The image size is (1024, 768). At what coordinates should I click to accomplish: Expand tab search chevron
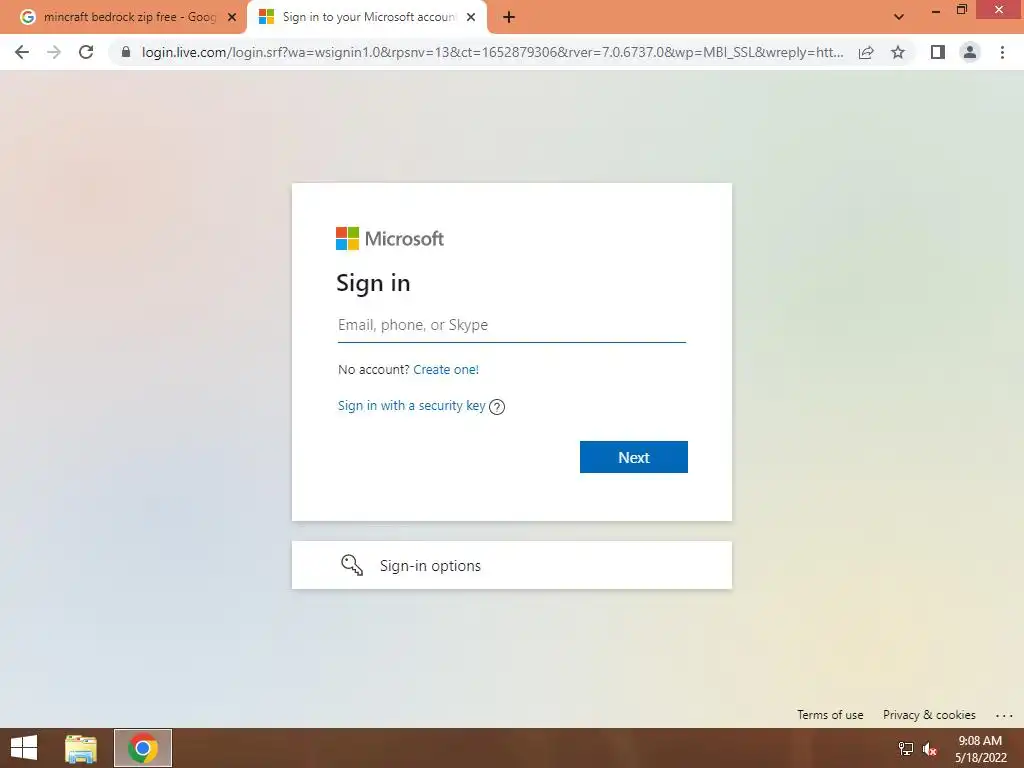(899, 17)
